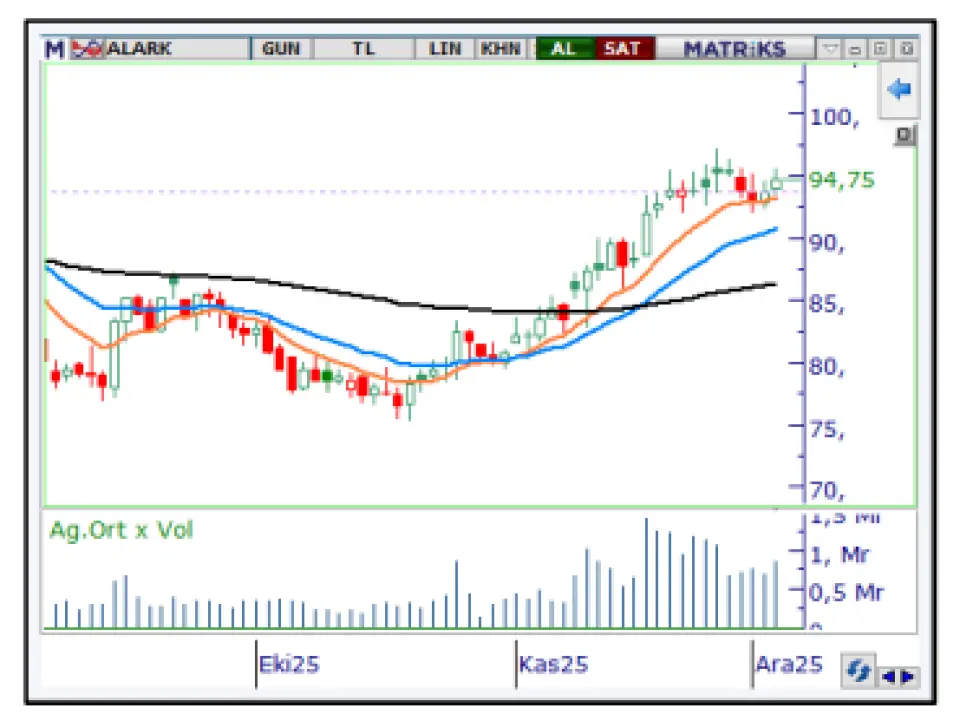Click the Matriks M logo icon
The width and height of the screenshot is (960, 721).
pos(54,48)
